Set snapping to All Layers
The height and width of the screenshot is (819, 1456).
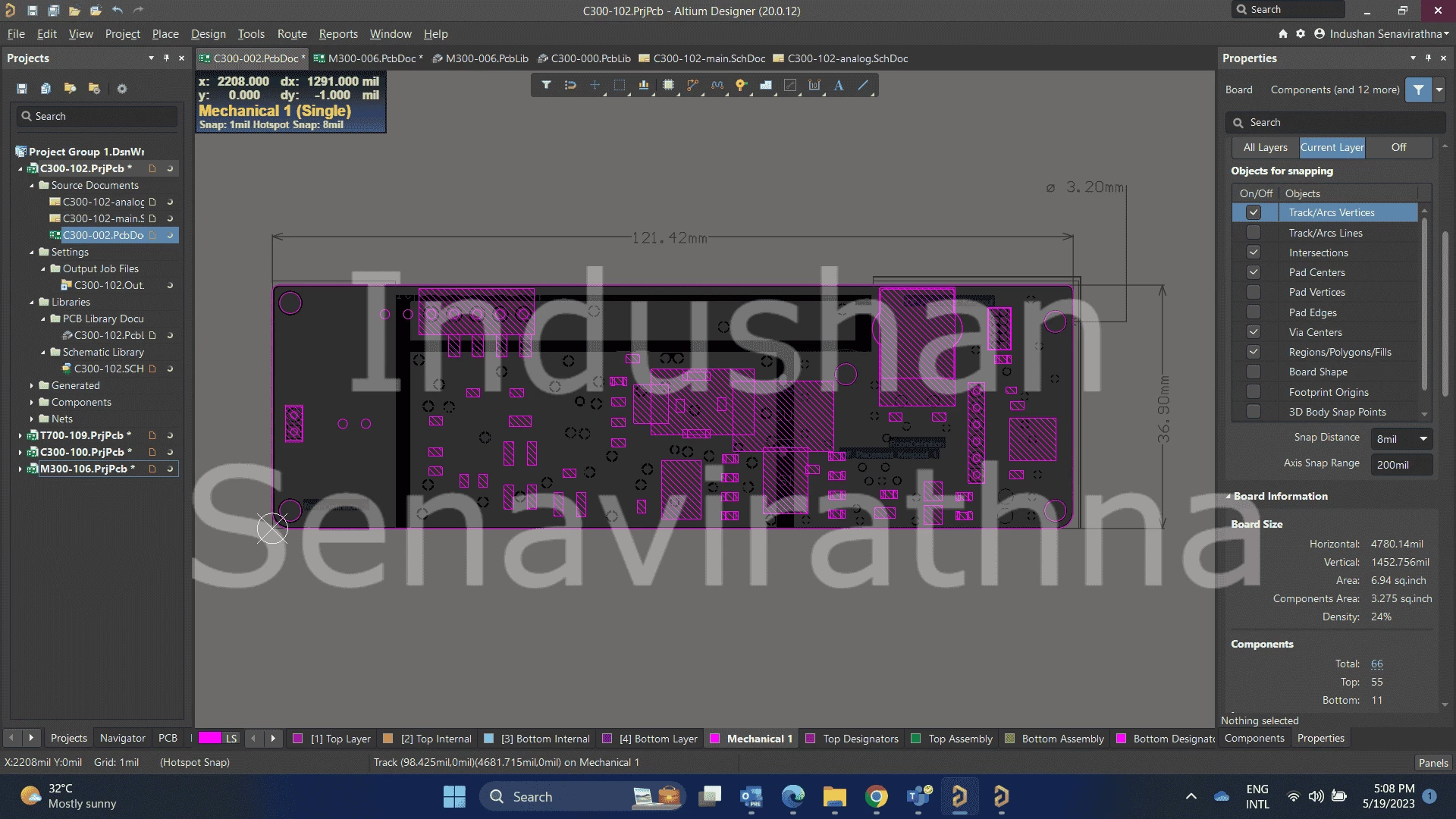[x=1265, y=148]
